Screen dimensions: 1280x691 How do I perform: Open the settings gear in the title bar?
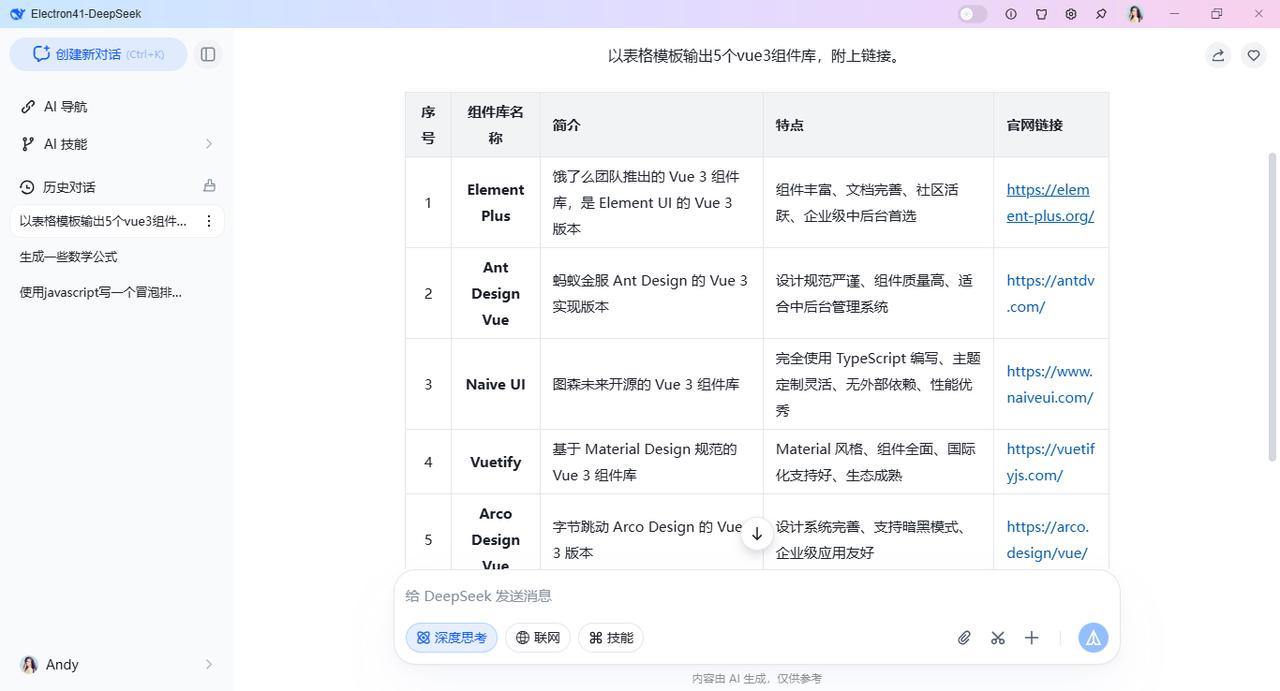coord(1071,14)
